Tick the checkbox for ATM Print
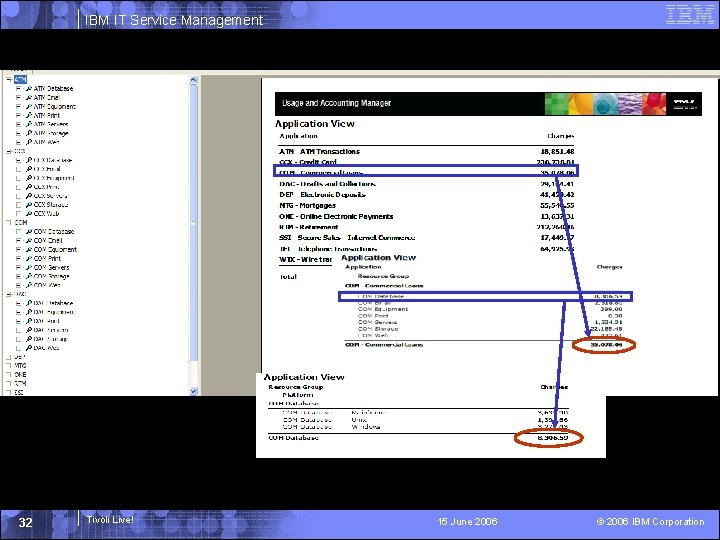720x540 pixels. coord(18,115)
